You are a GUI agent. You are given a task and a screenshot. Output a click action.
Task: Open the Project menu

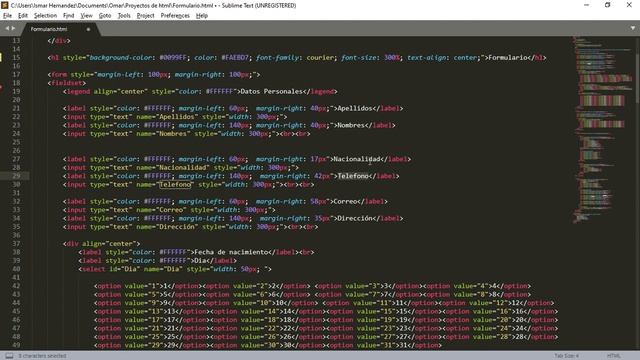(x=145, y=16)
